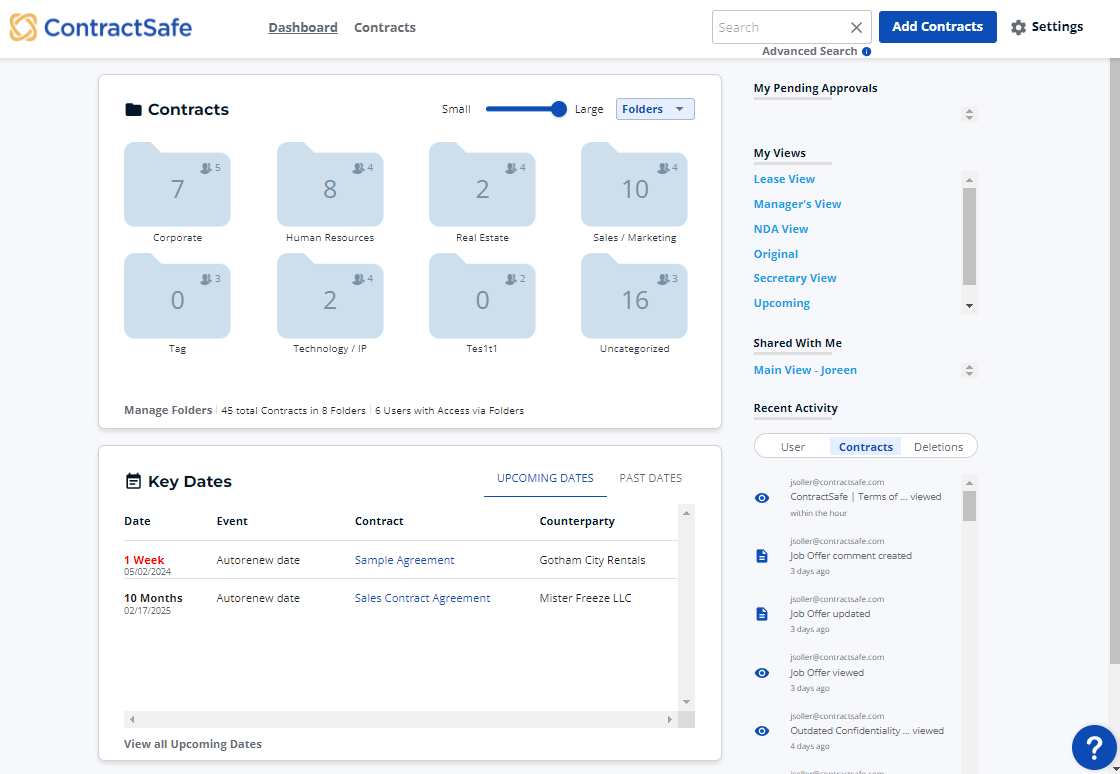Open the Sales / Marketing folder

pos(634,184)
